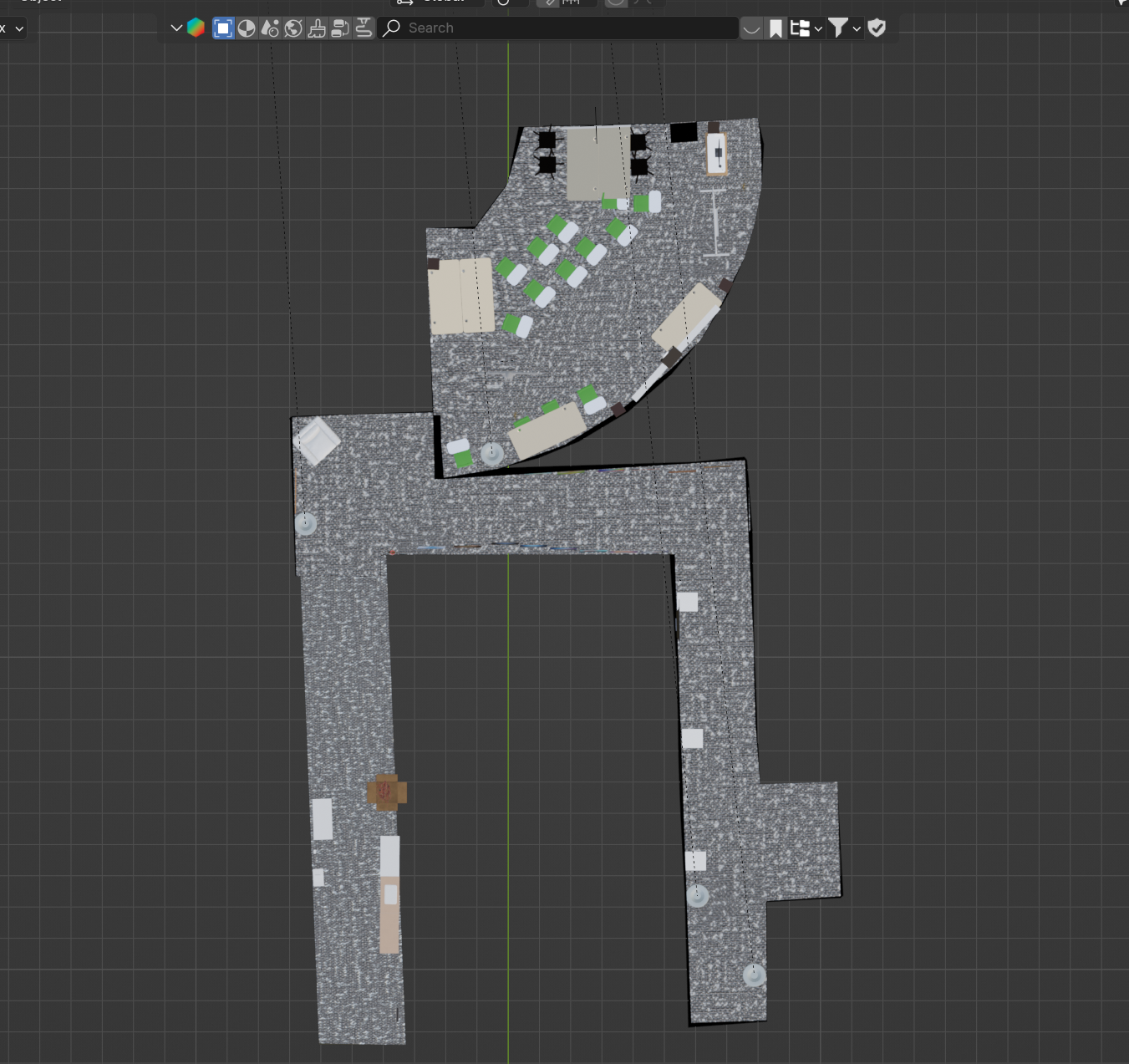Click the collections filter icon near the funnel
1129x1064 pixels.
(x=801, y=28)
